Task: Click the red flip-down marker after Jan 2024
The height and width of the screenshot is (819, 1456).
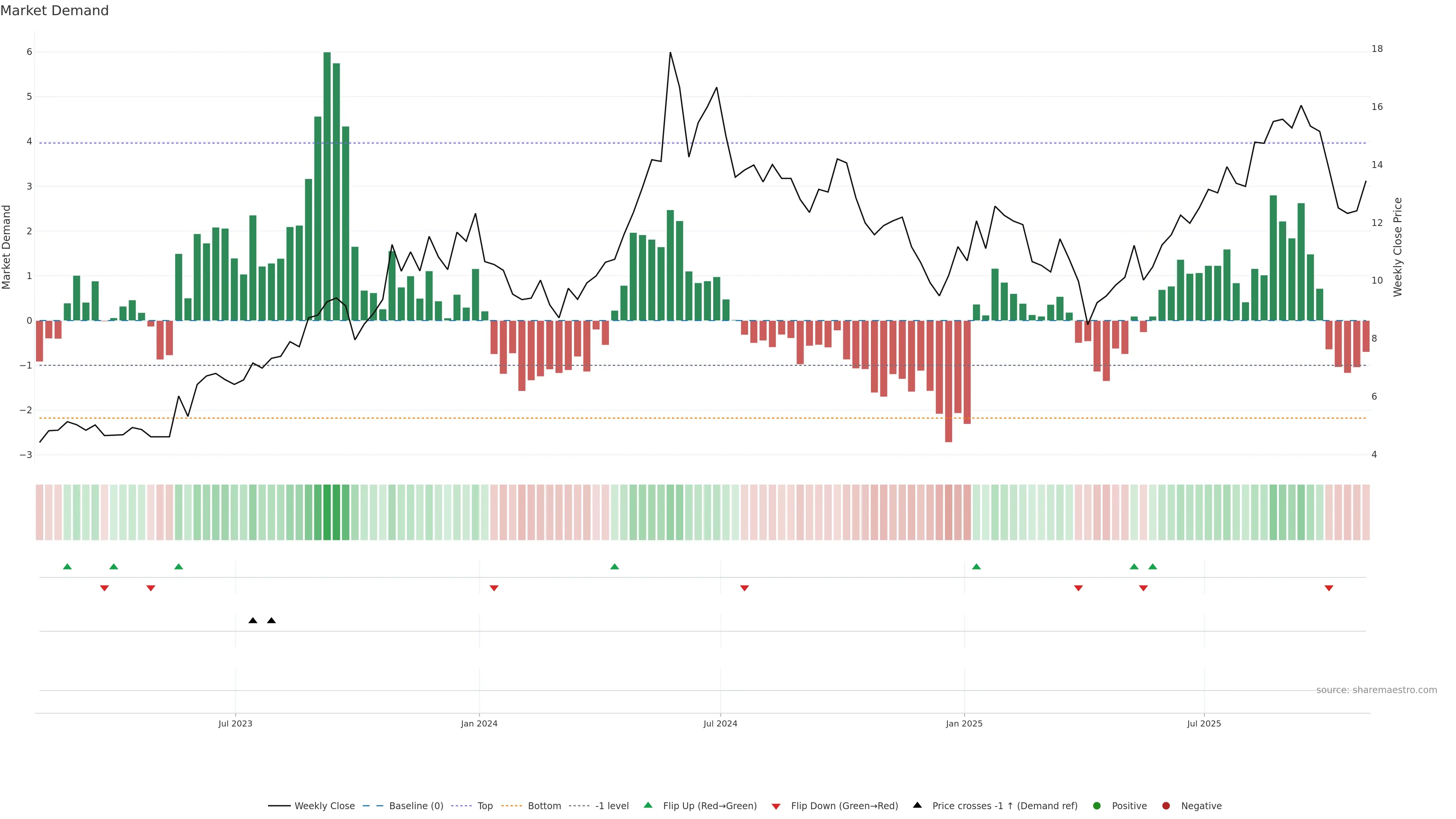Action: point(494,588)
